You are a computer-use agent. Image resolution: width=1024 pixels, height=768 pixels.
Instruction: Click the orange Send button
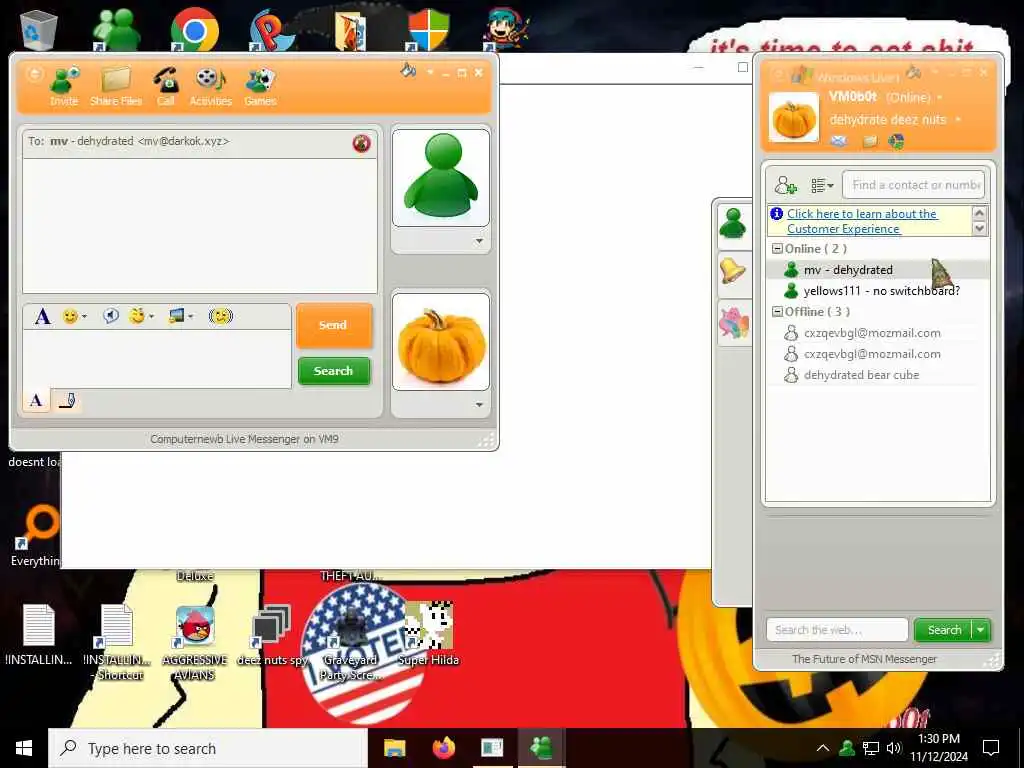click(x=333, y=325)
